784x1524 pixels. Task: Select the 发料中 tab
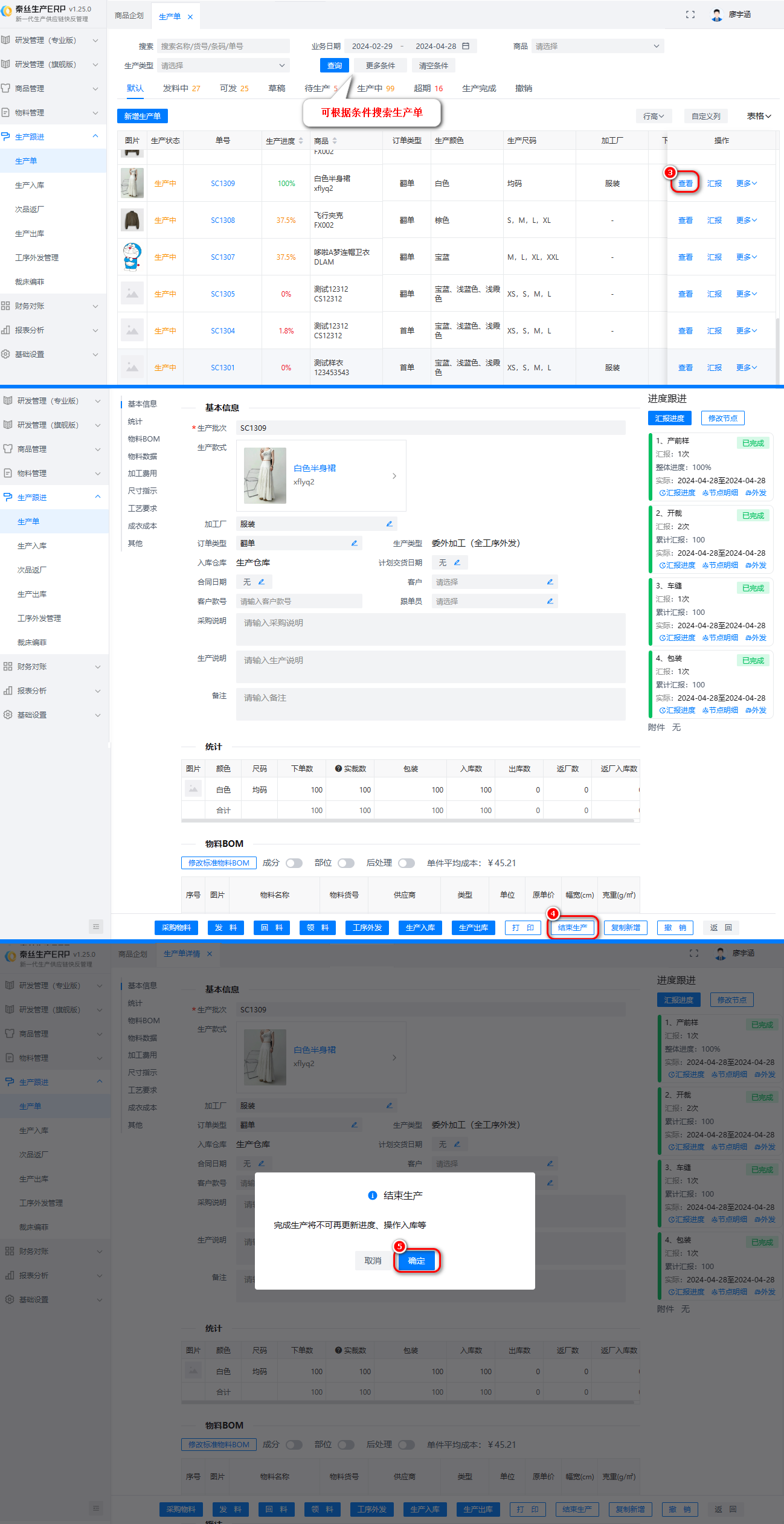[x=181, y=88]
